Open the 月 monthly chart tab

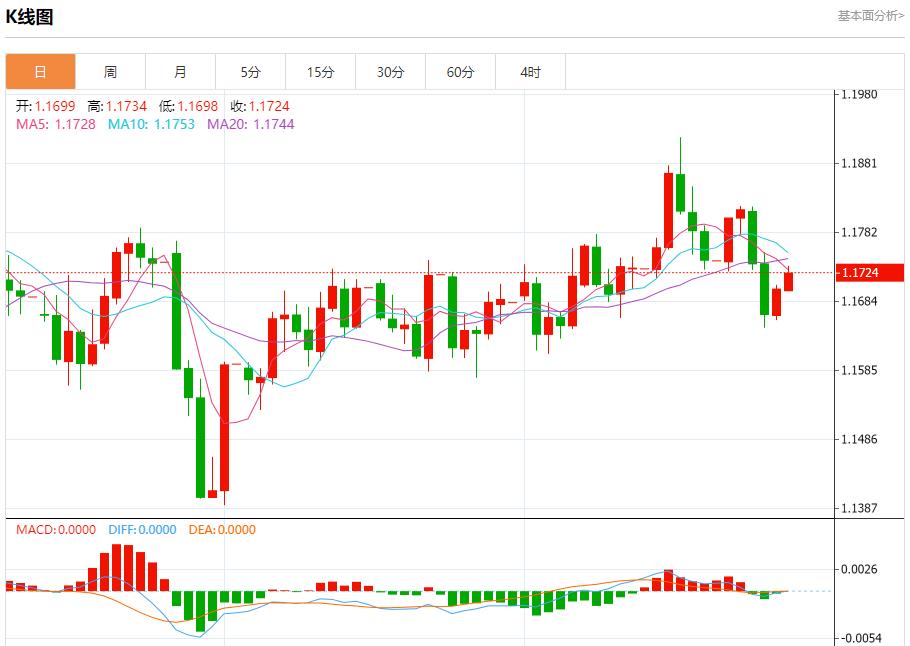click(180, 72)
